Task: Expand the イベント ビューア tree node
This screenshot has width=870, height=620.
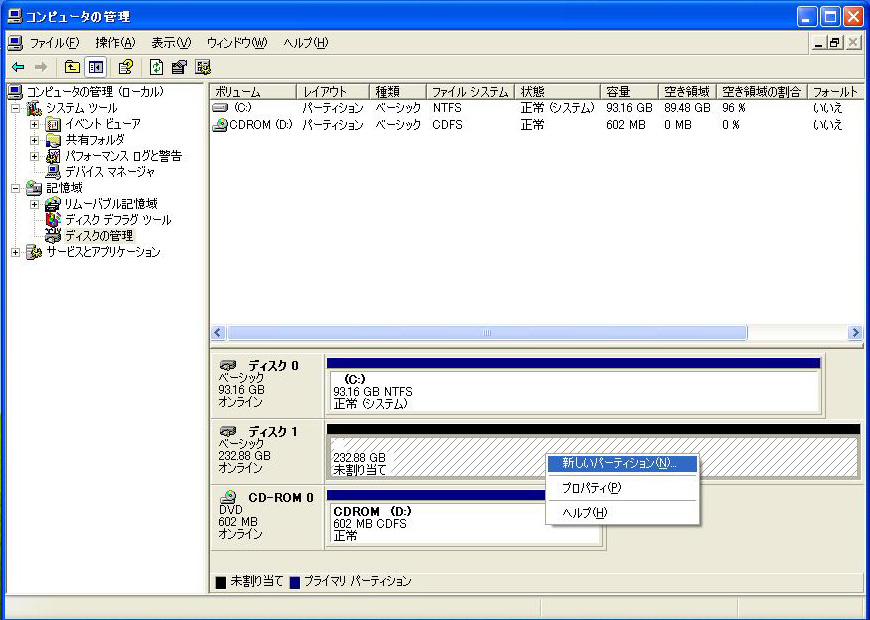Action: click(35, 124)
